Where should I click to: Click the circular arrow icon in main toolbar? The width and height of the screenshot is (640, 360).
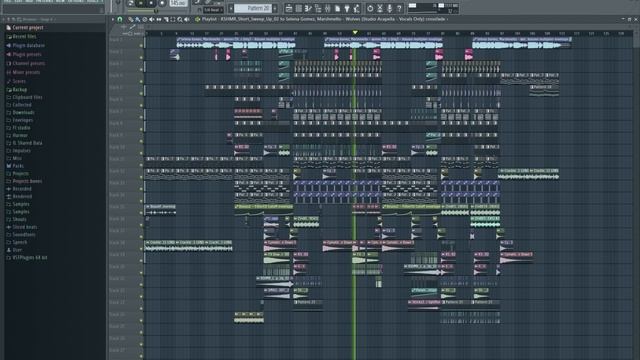click(370, 8)
